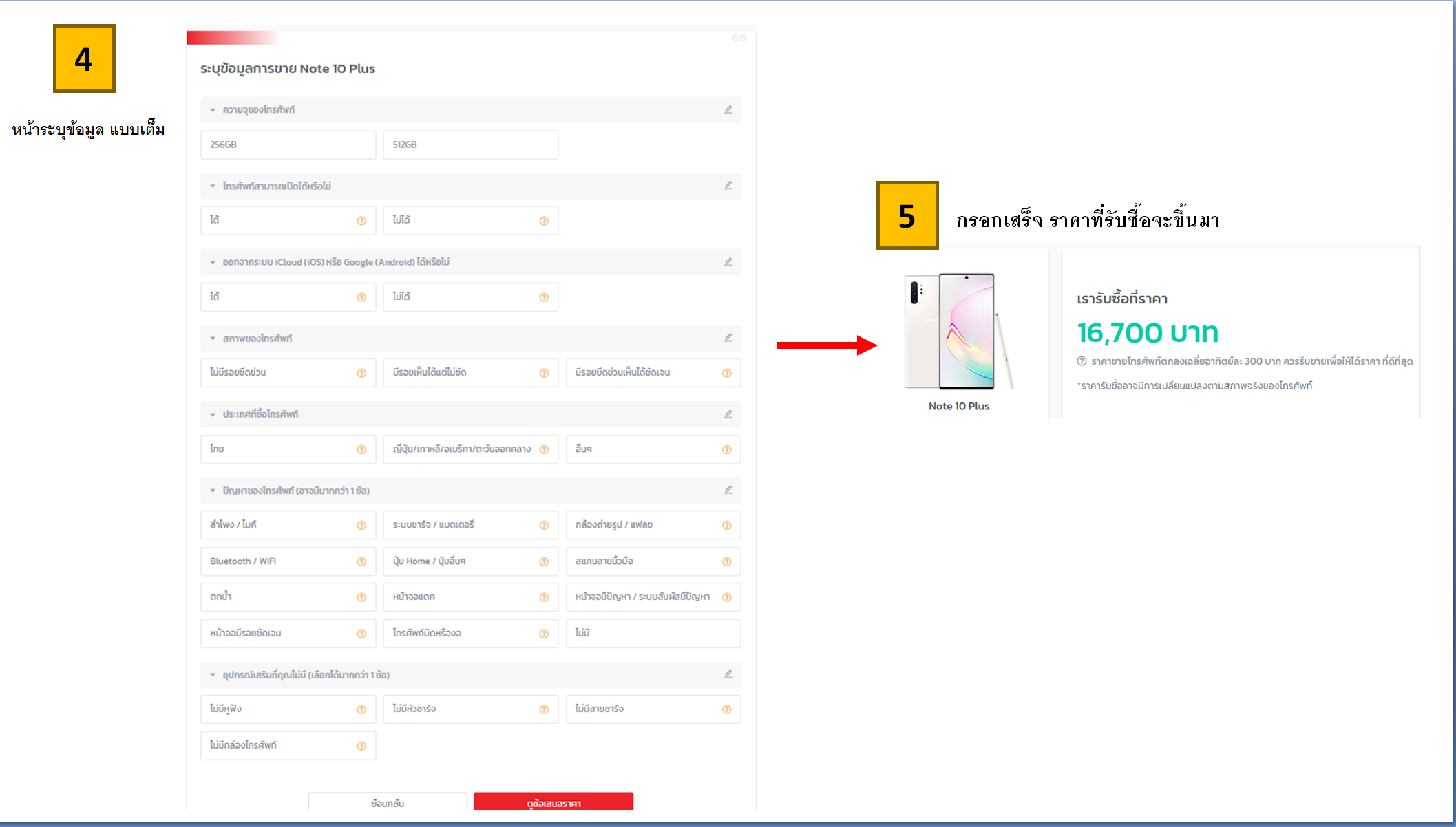Collapse the 'ปัญหาของโทรศัพท์' section arrow
The width and height of the screenshot is (1456, 827).
[213, 491]
